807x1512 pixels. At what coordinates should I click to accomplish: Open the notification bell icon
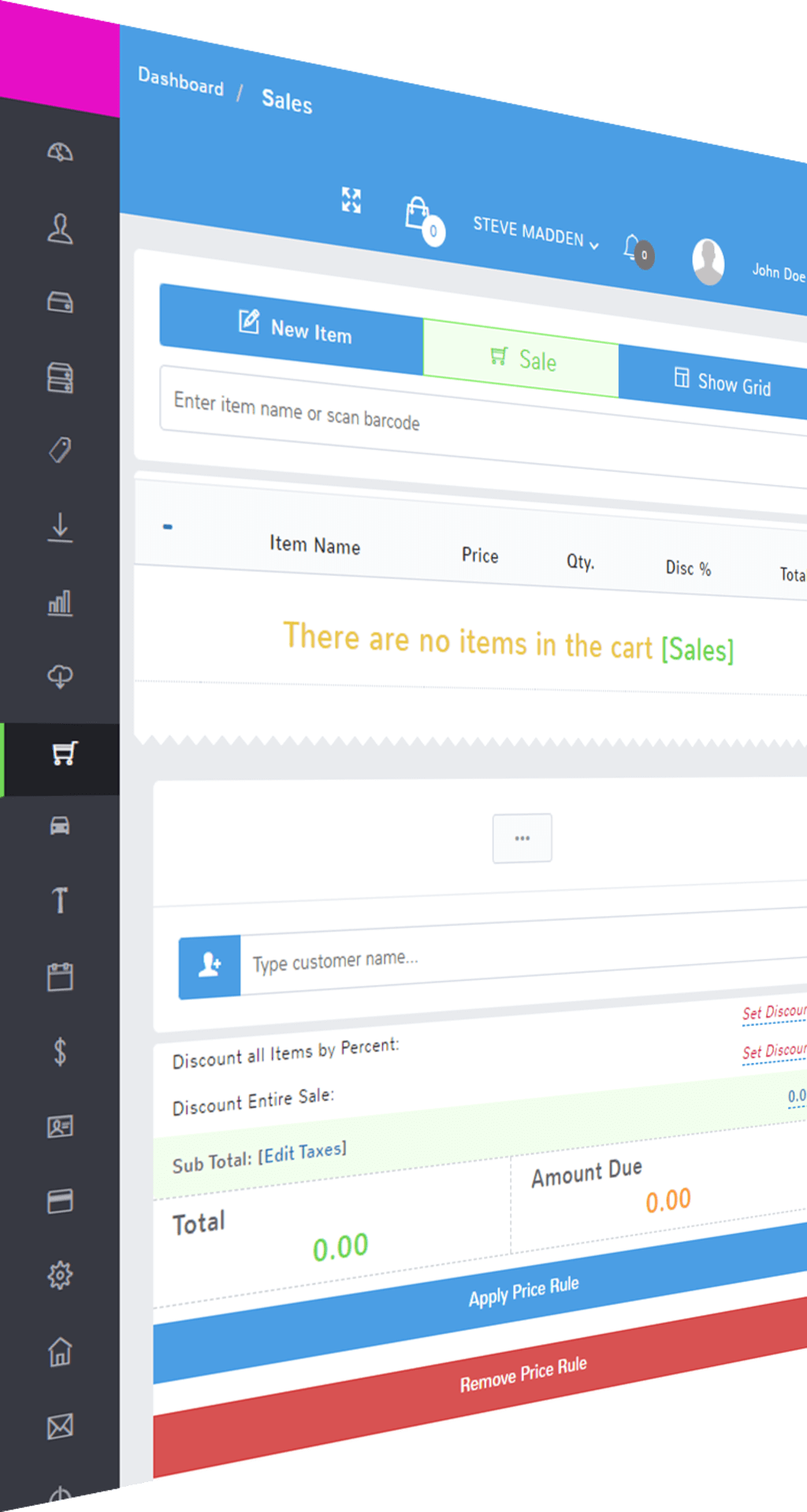click(633, 247)
